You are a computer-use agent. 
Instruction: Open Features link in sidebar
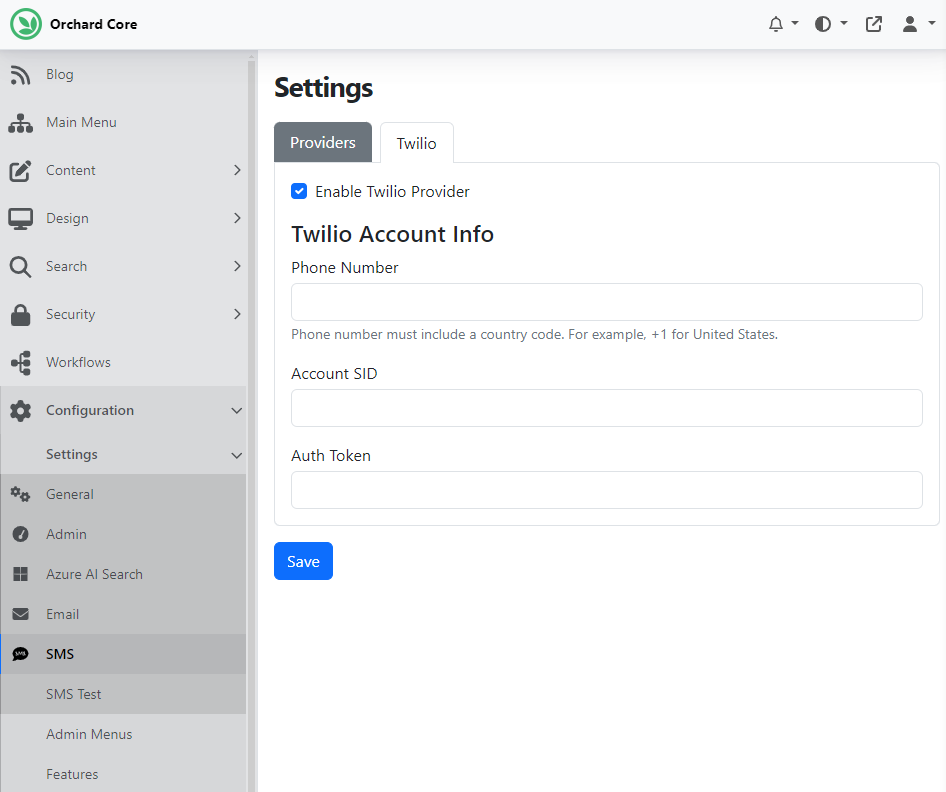click(72, 774)
